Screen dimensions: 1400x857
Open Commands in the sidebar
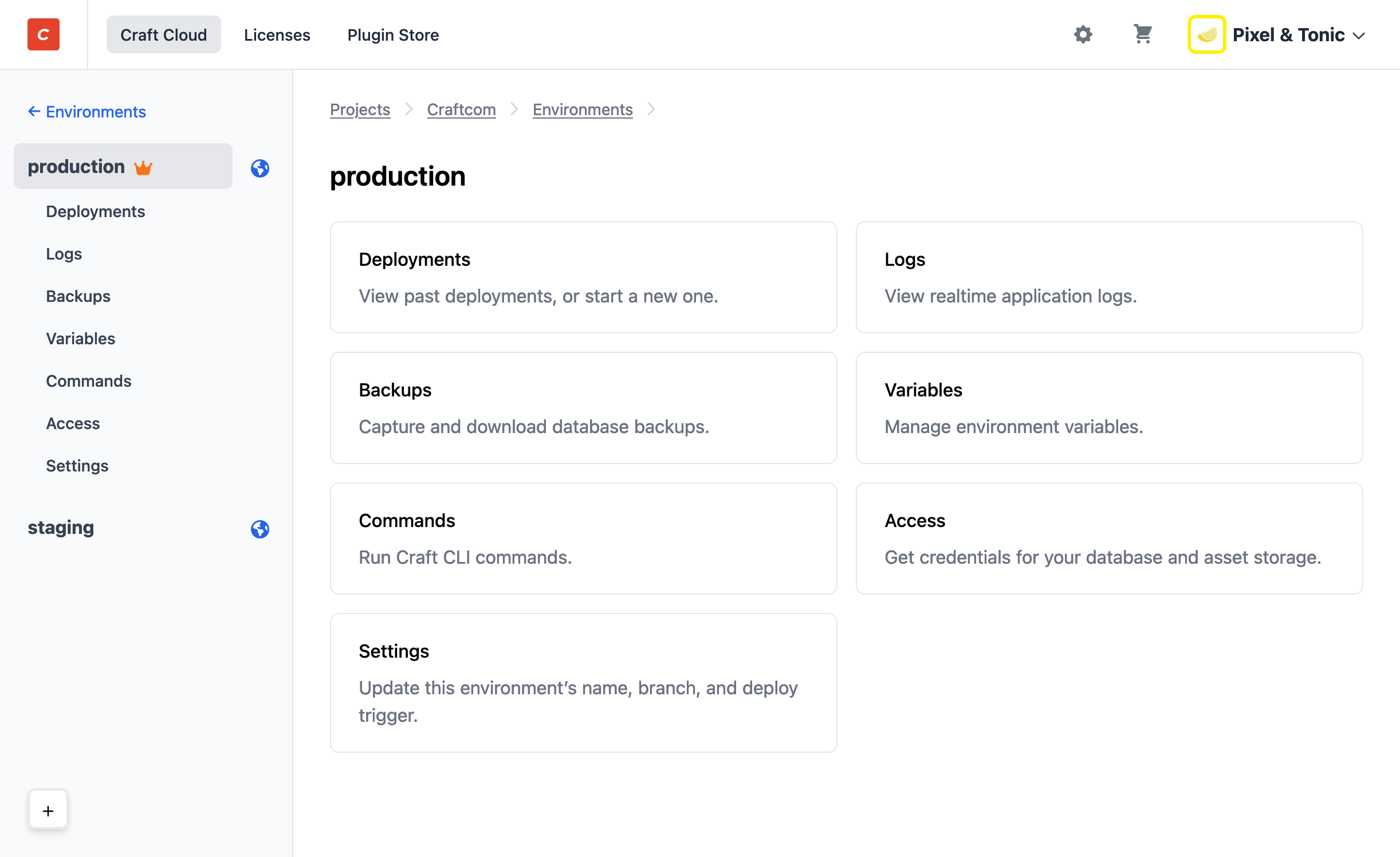(x=89, y=381)
